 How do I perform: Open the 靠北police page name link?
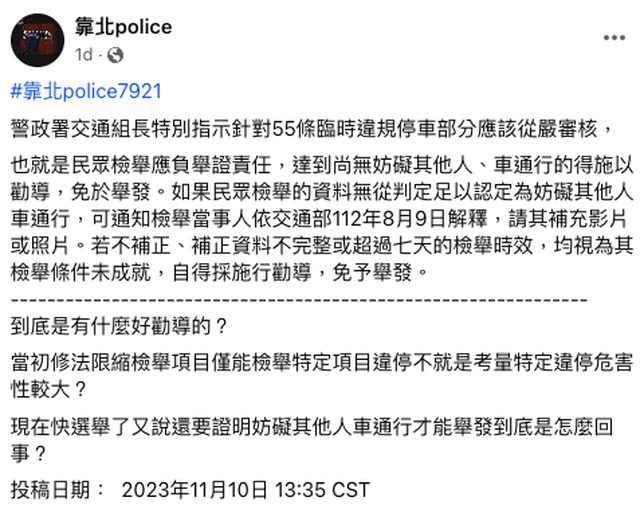coord(123,27)
